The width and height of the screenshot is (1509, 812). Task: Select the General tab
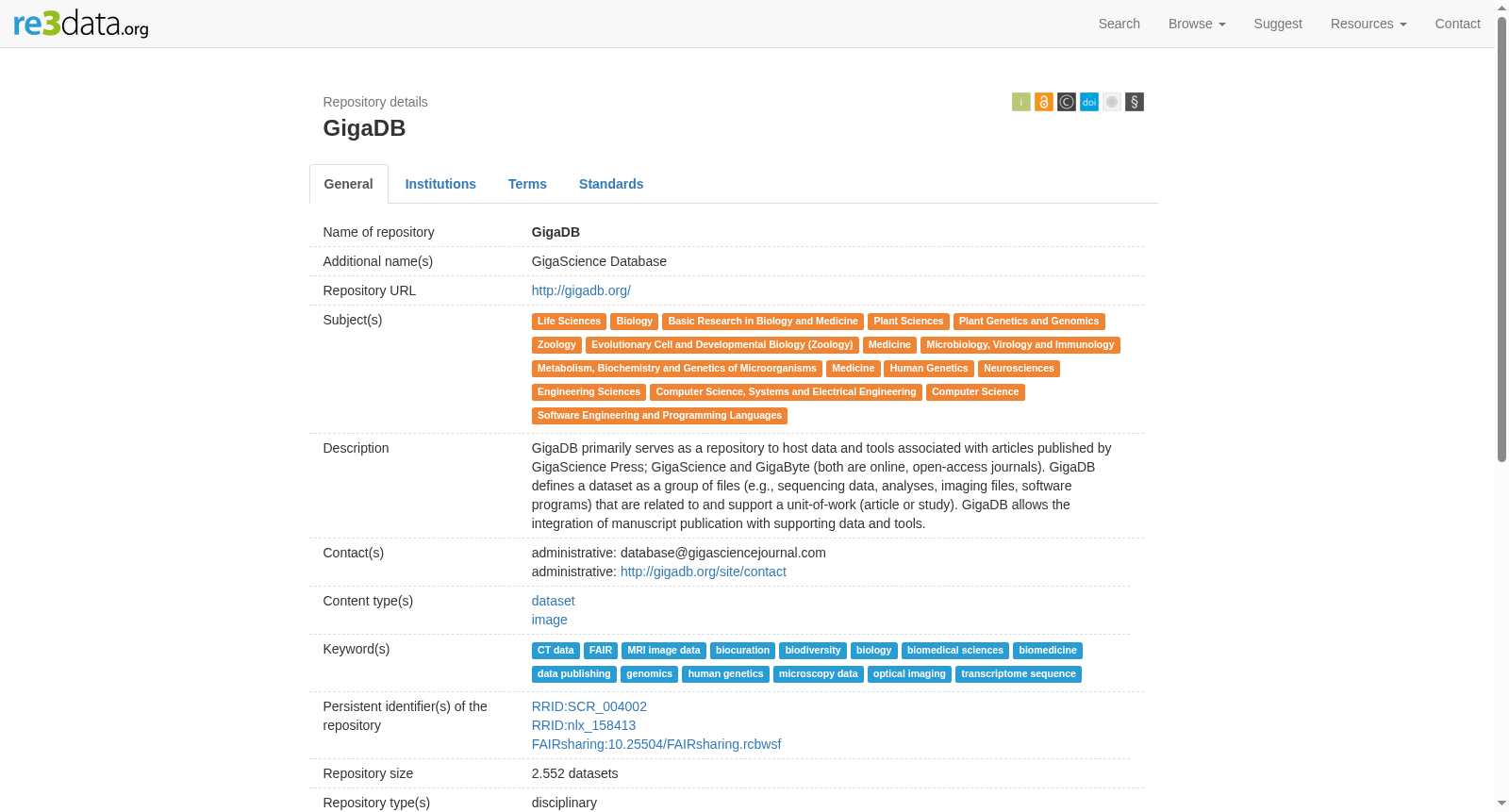coord(349,184)
